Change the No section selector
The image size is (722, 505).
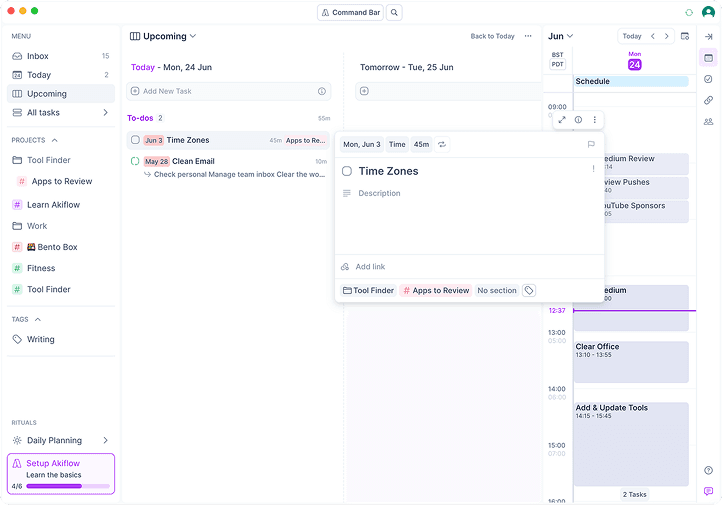tap(497, 290)
